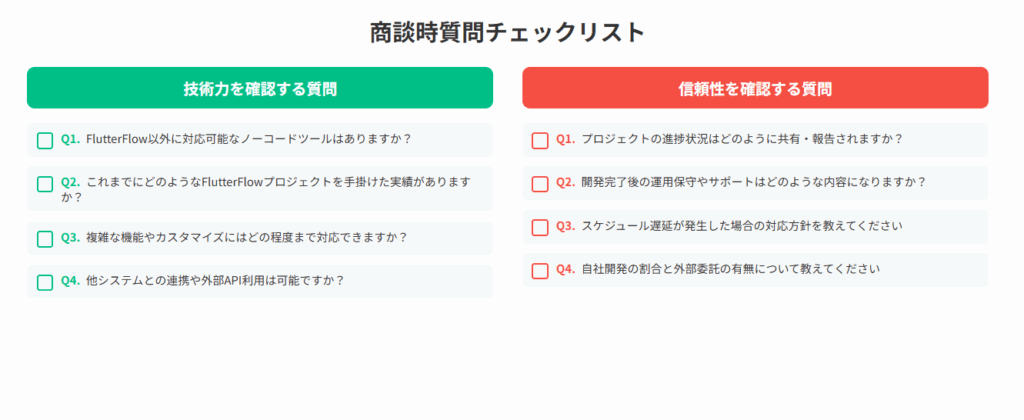The width and height of the screenshot is (1024, 420).
Task: Click the 他システムとの連携 question row
Action: pos(260,282)
